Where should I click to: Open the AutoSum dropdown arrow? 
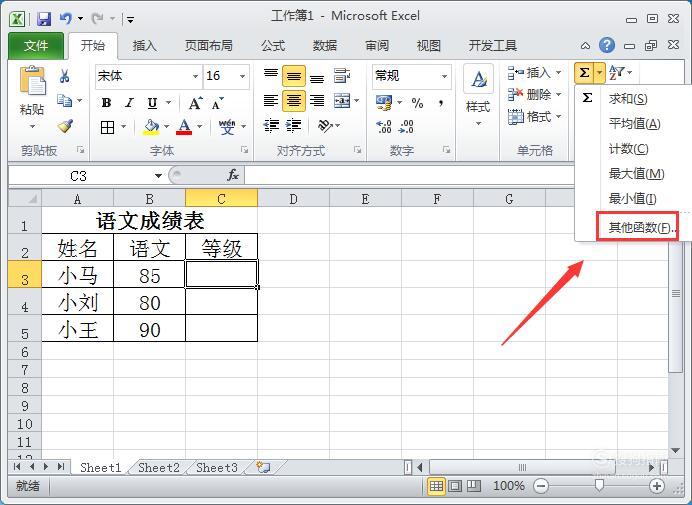tap(599, 73)
